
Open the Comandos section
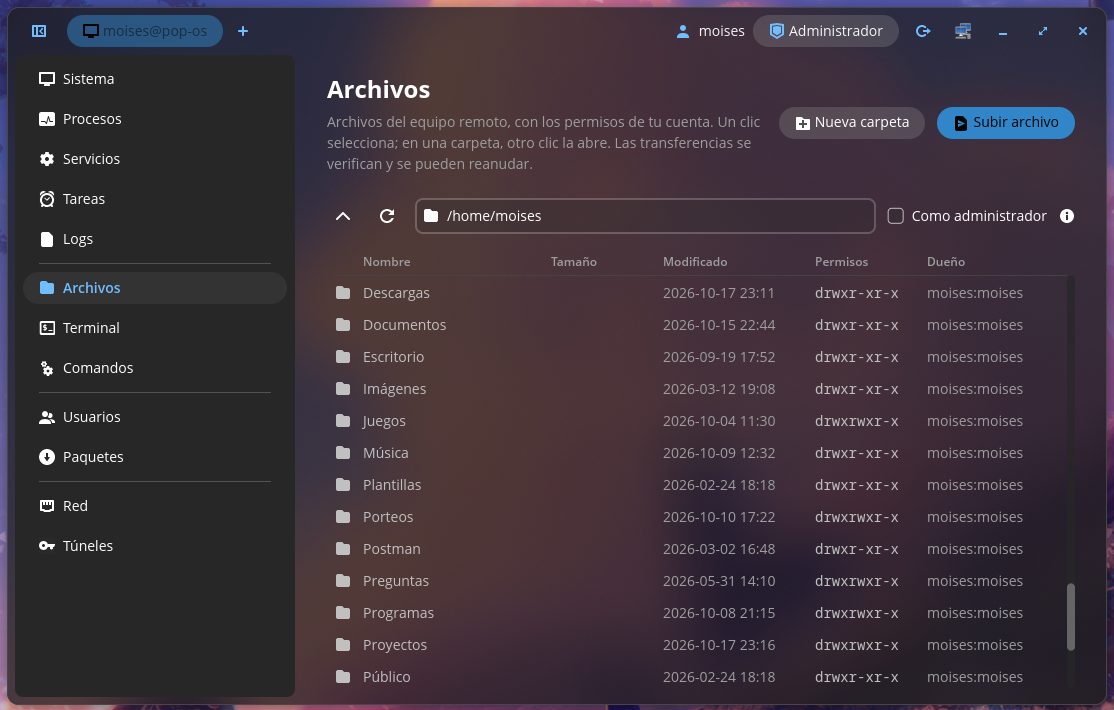(x=155, y=368)
